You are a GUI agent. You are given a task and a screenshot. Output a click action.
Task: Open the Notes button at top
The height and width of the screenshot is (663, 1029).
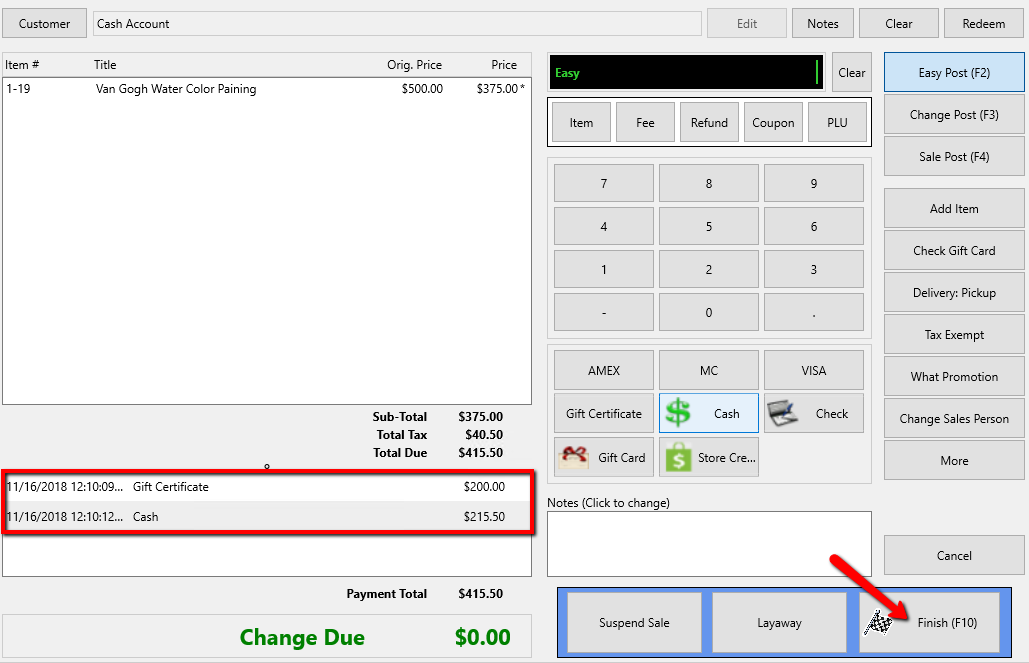tap(823, 24)
